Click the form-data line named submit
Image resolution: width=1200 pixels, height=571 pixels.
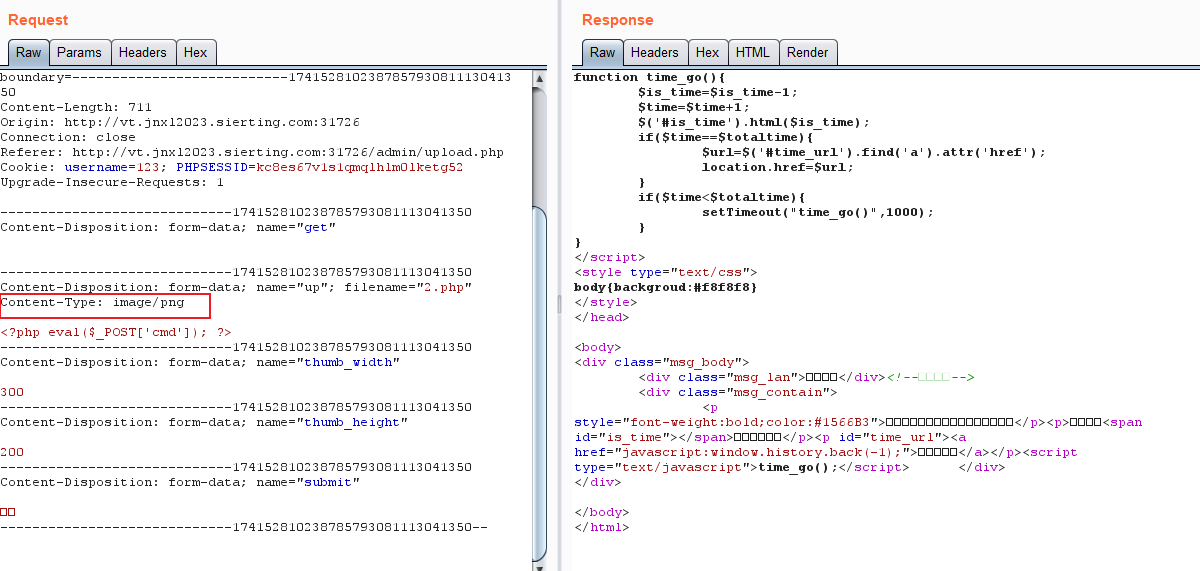(x=180, y=482)
